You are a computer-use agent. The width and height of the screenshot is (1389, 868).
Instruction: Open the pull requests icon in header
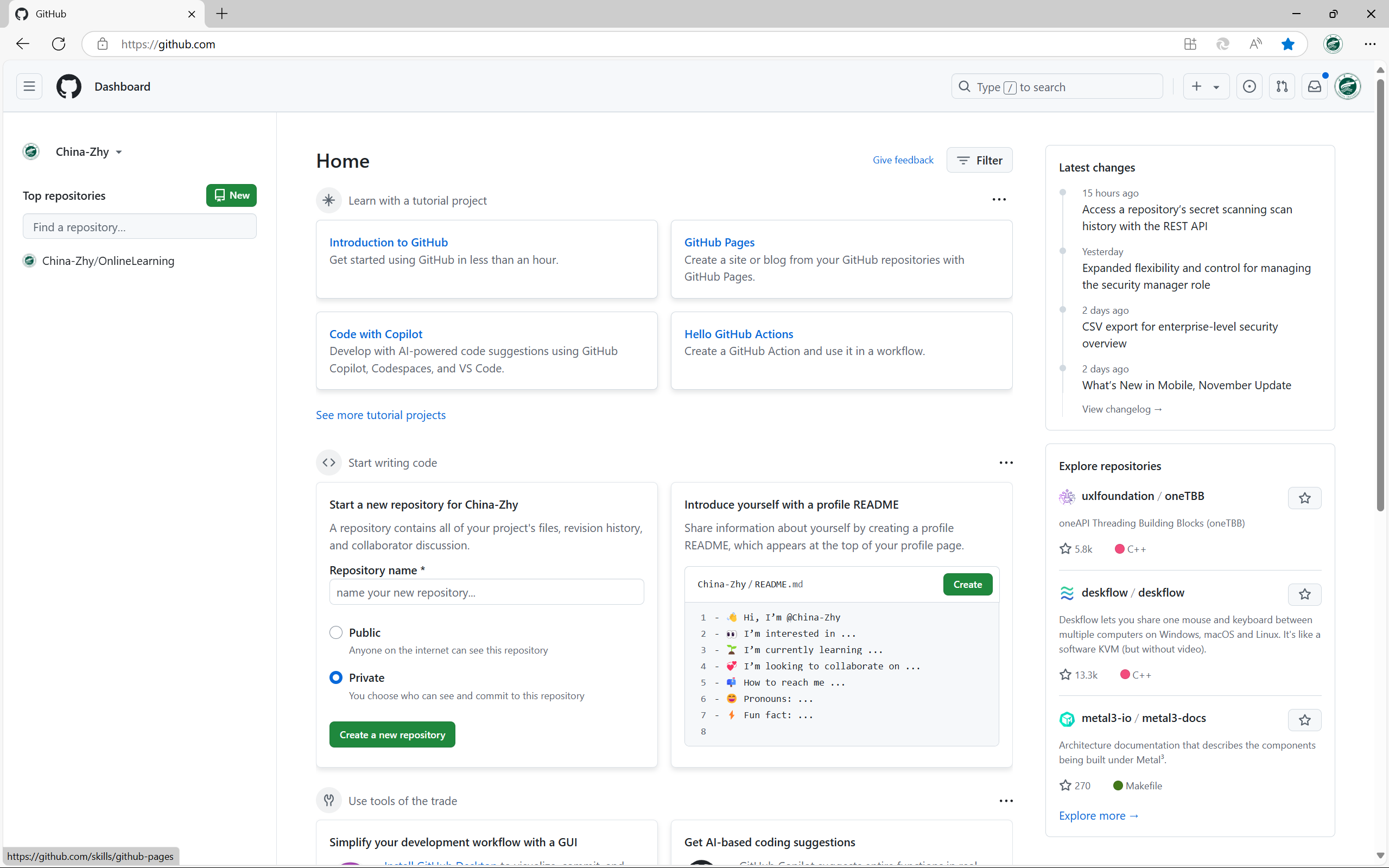pos(1282,87)
